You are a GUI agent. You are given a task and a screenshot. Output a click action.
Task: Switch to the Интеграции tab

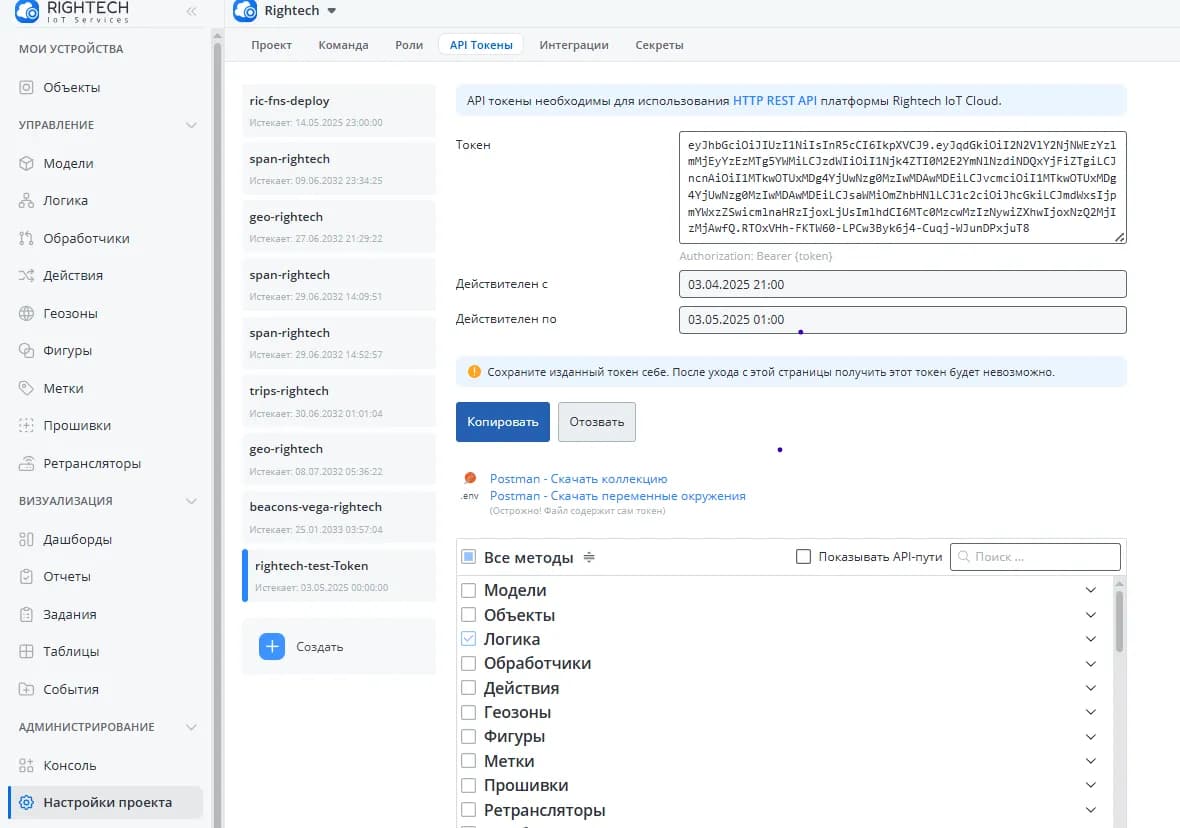(574, 45)
